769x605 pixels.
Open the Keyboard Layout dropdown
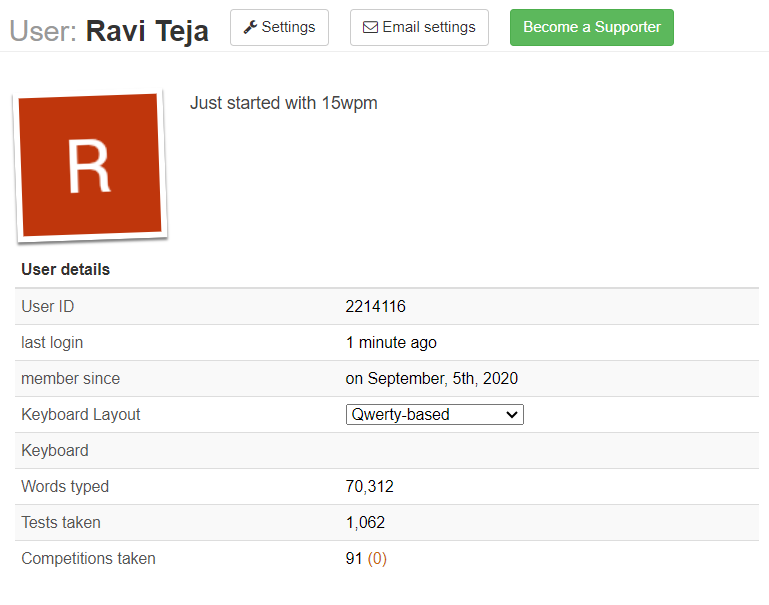[x=435, y=414]
